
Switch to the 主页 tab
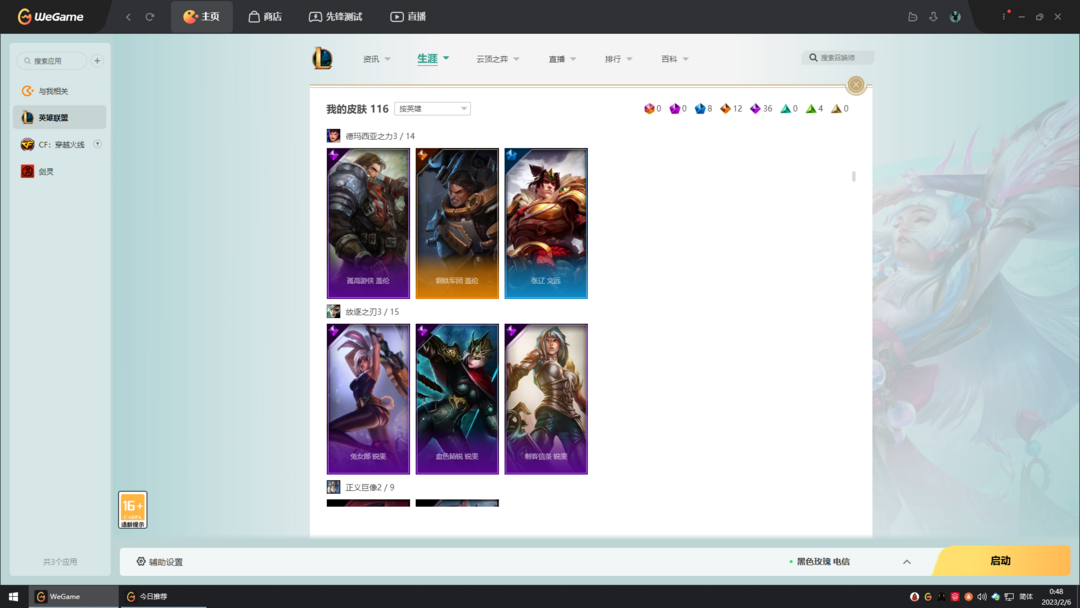(202, 17)
